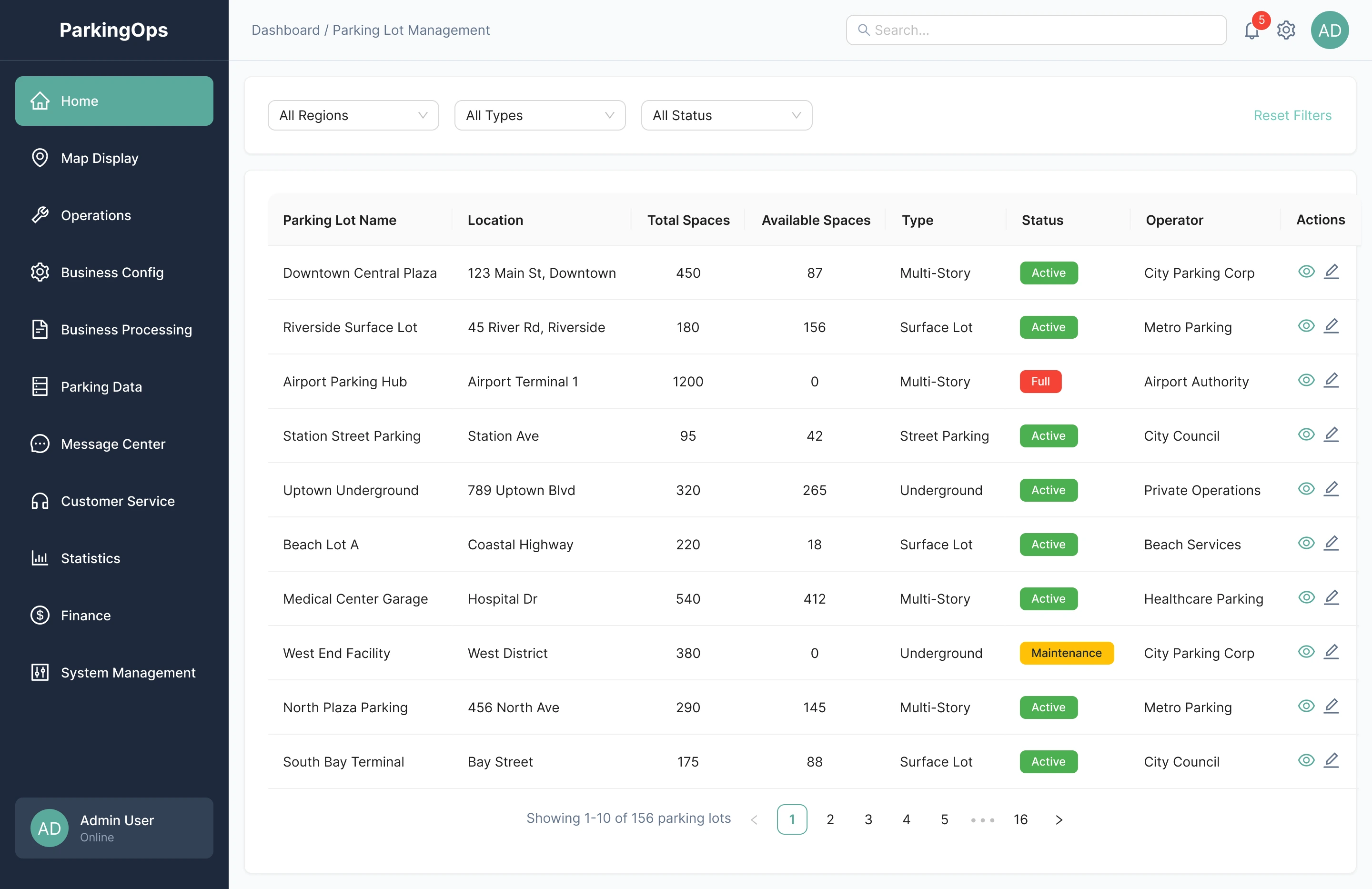
Task: Click the settings gear in header
Action: 1286,30
